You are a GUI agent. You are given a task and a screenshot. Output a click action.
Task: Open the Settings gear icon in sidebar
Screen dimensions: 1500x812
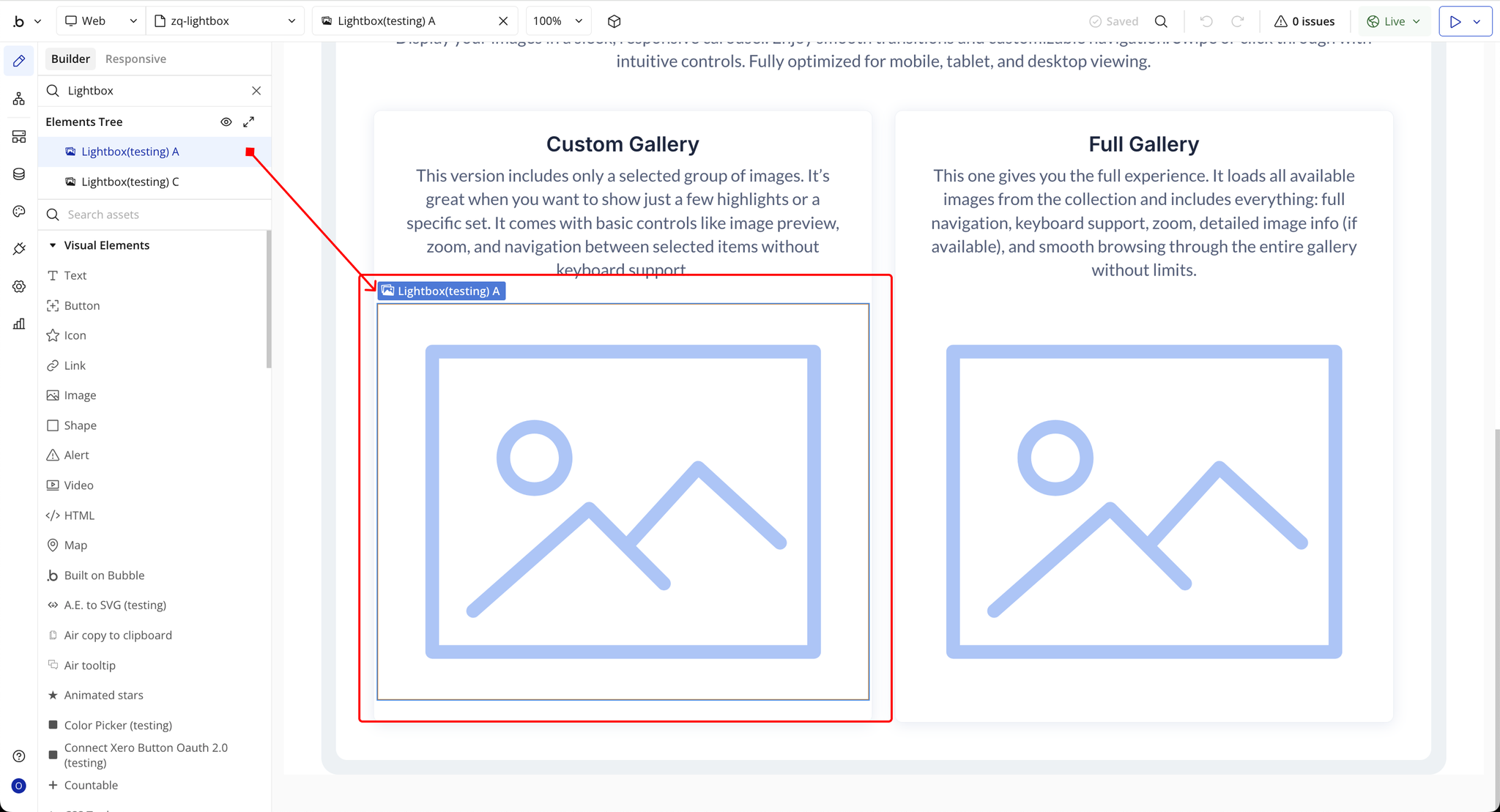19,286
